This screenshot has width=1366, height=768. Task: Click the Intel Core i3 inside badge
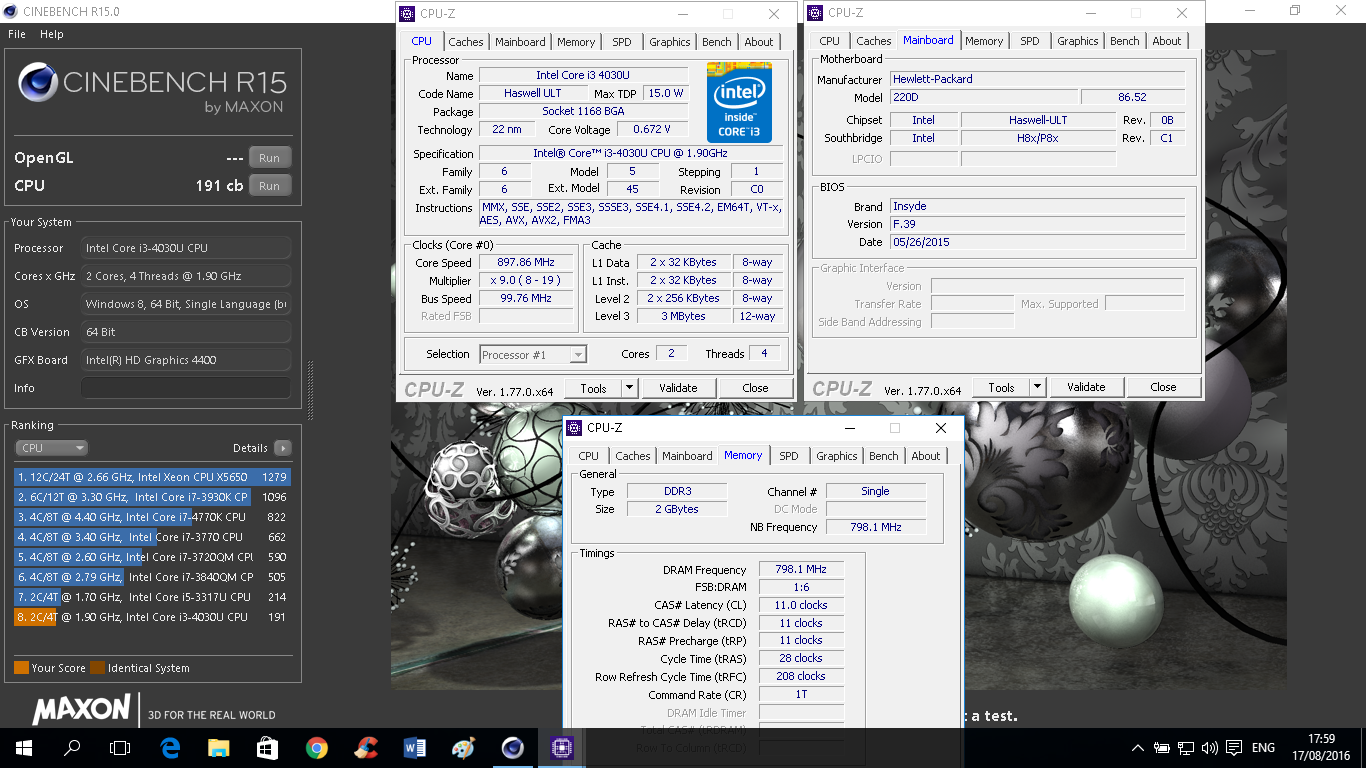pyautogui.click(x=739, y=102)
